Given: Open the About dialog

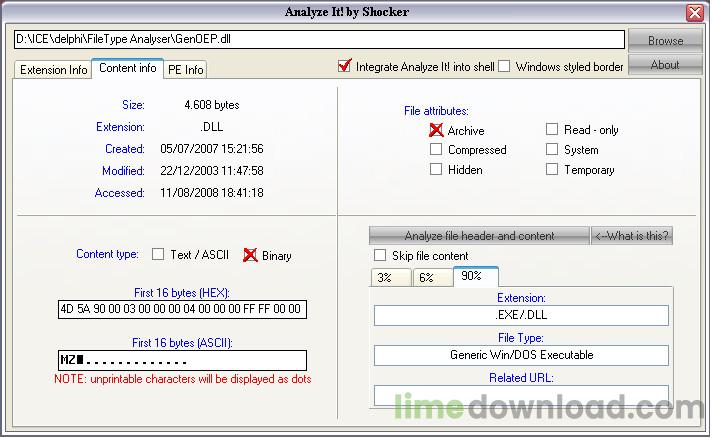Looking at the screenshot, I should pos(665,65).
